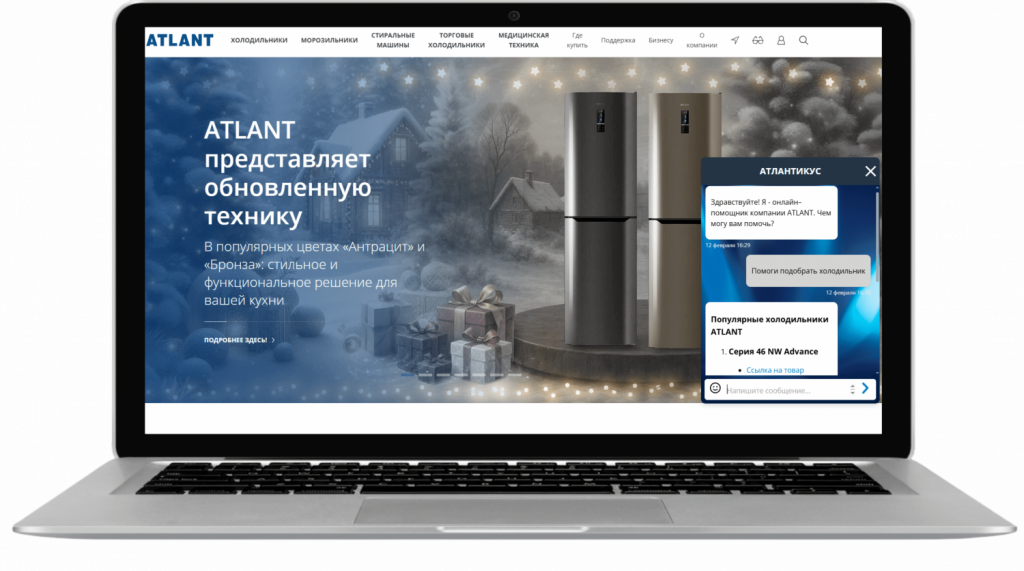1024x571 pixels.
Task: Click the glasses accessibility icon
Action: tap(758, 41)
